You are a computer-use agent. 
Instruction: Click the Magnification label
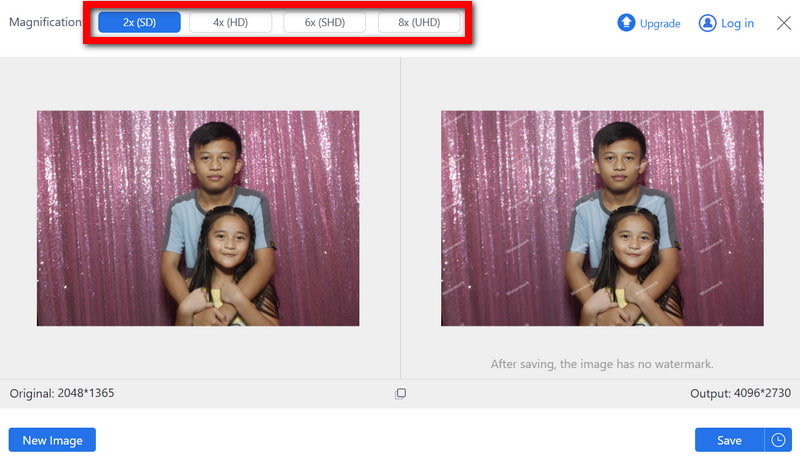[x=45, y=23]
